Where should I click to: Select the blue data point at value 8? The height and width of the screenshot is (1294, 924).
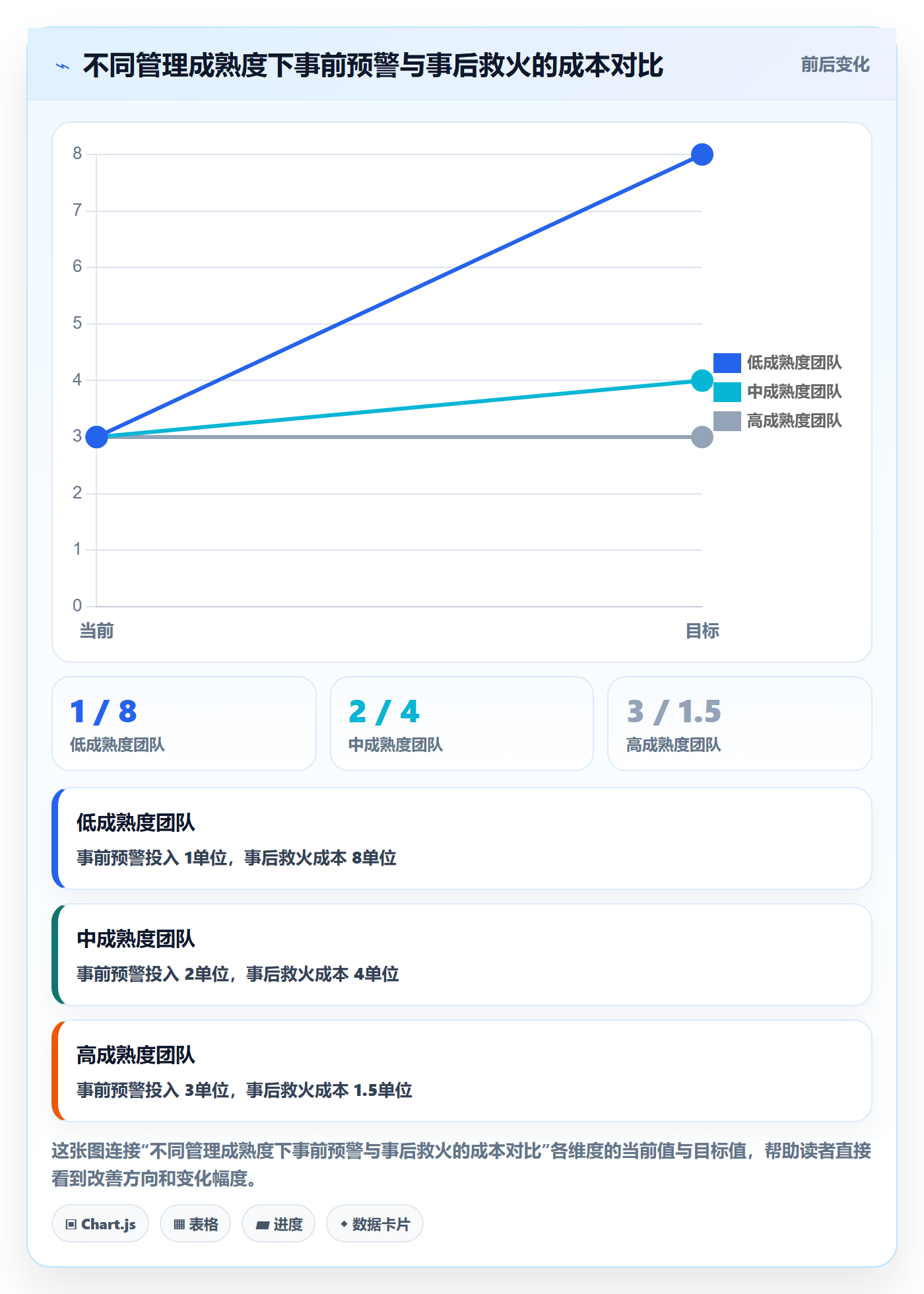(702, 154)
